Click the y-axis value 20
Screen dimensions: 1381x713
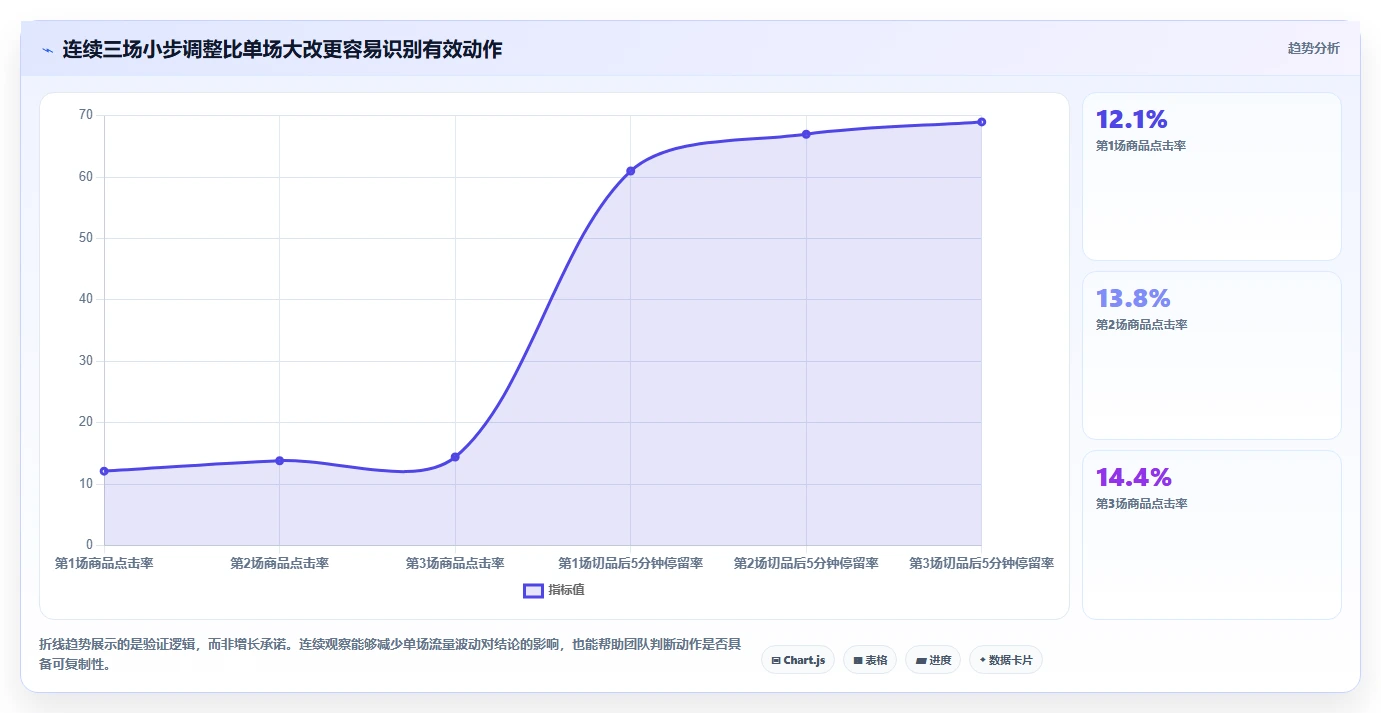coord(85,422)
